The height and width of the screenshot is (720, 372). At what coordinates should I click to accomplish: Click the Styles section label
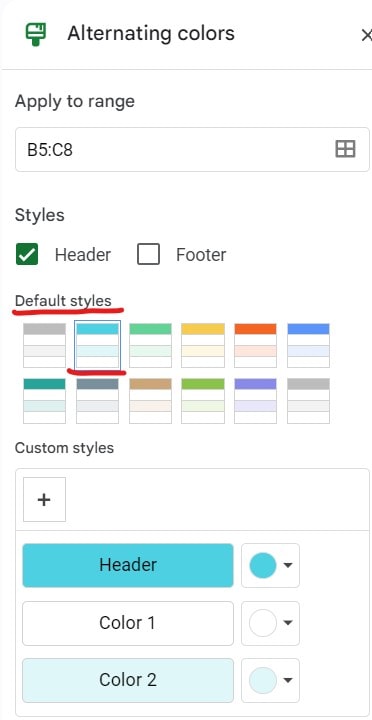click(39, 215)
